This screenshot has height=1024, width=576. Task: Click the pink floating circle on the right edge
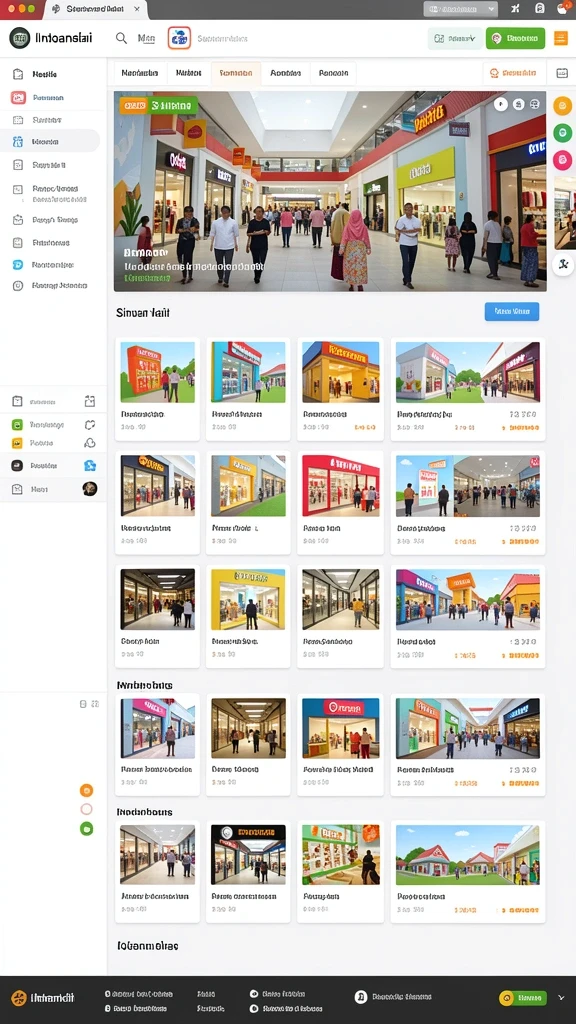562,159
